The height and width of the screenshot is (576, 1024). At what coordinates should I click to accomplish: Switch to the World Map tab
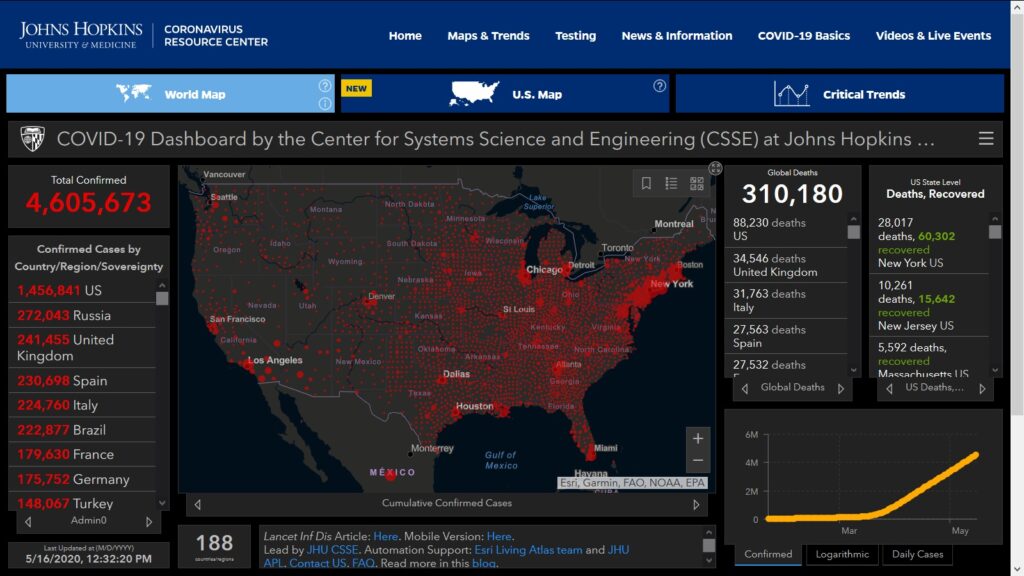coord(170,93)
